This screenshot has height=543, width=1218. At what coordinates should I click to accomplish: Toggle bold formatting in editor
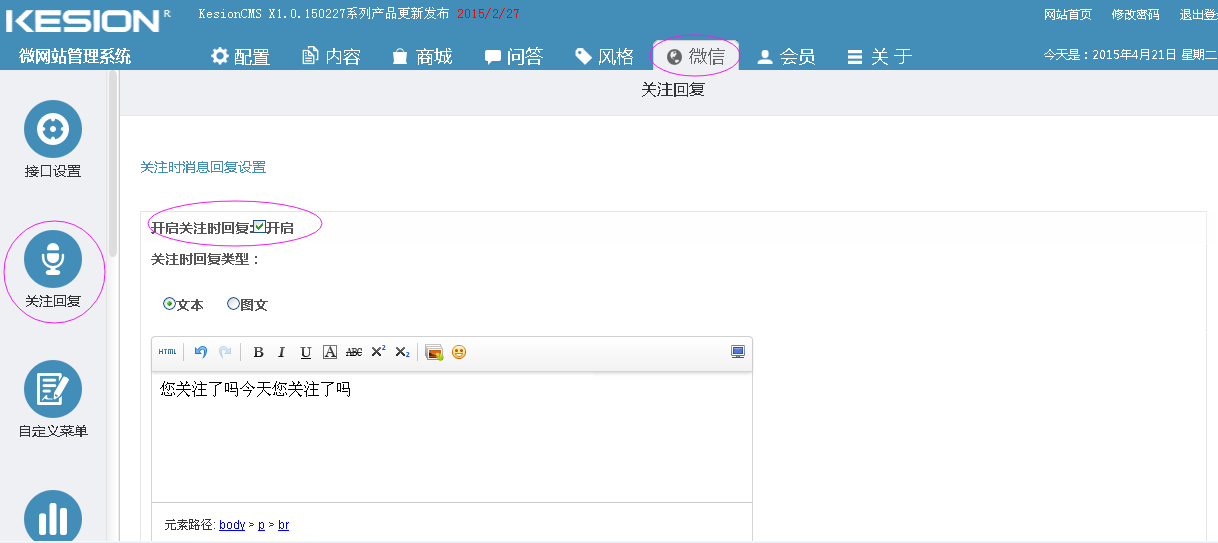[258, 352]
